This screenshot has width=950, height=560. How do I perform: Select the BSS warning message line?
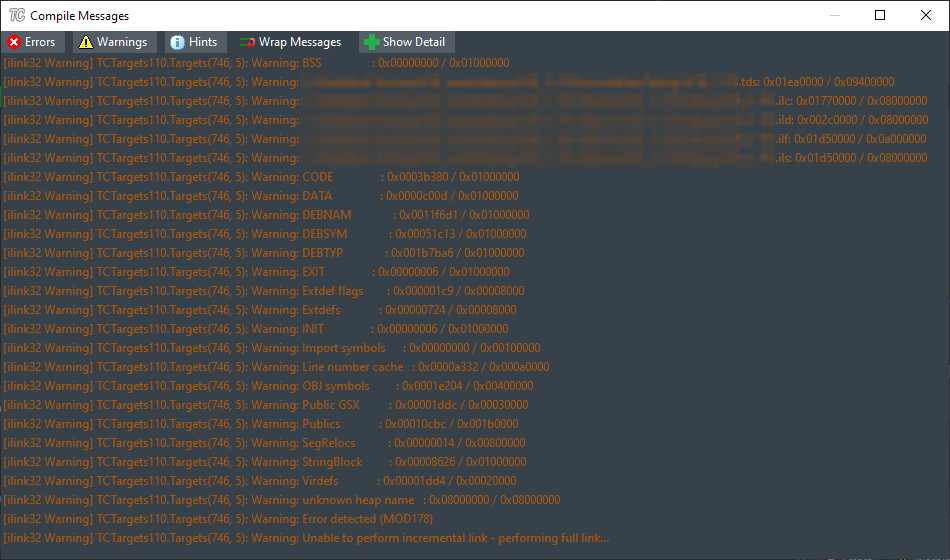pyautogui.click(x=256, y=63)
